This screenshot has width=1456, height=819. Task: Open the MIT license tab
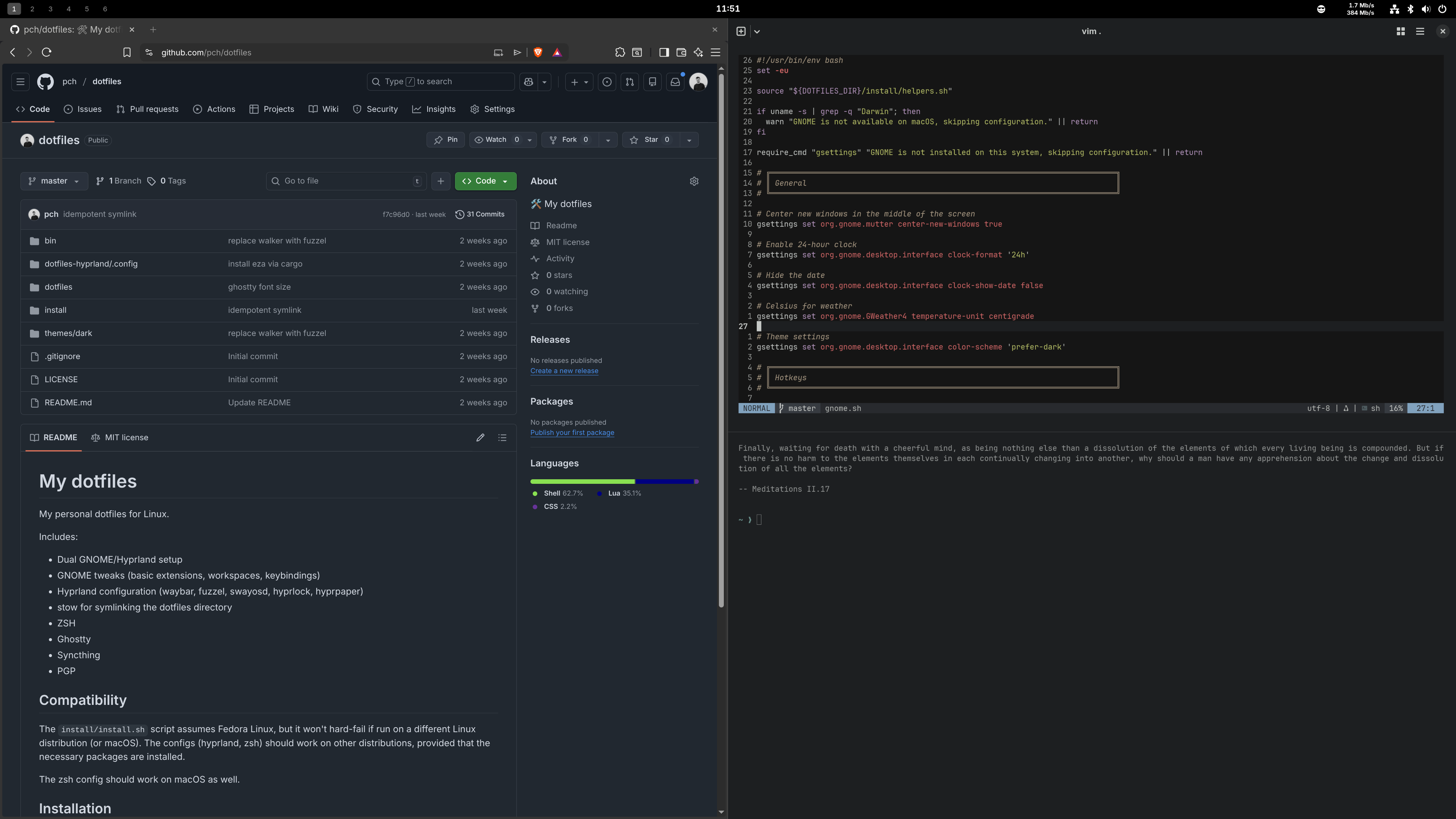120,438
